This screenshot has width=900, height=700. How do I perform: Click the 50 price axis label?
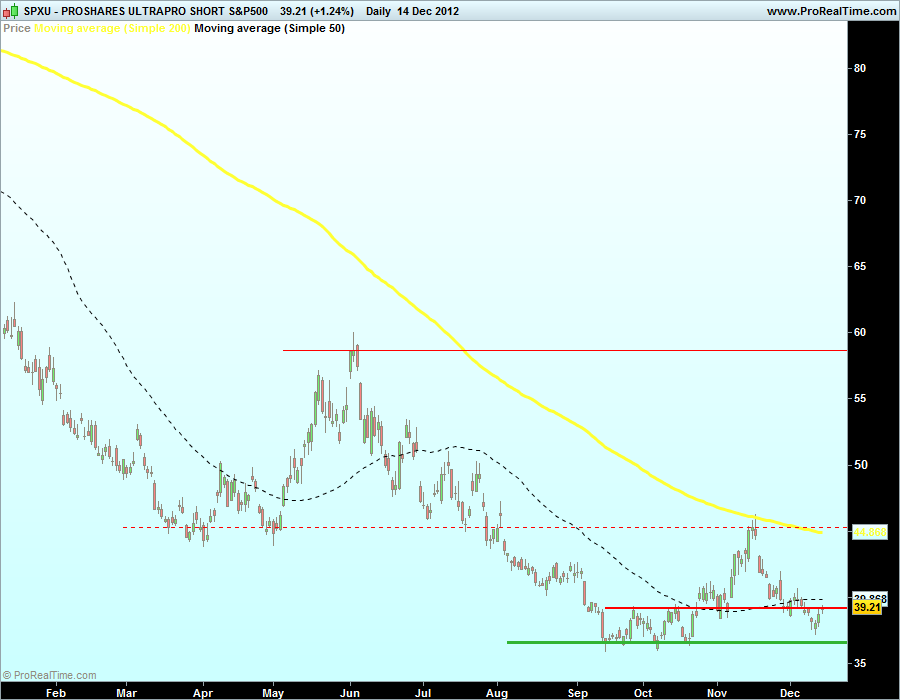pyautogui.click(x=860, y=465)
